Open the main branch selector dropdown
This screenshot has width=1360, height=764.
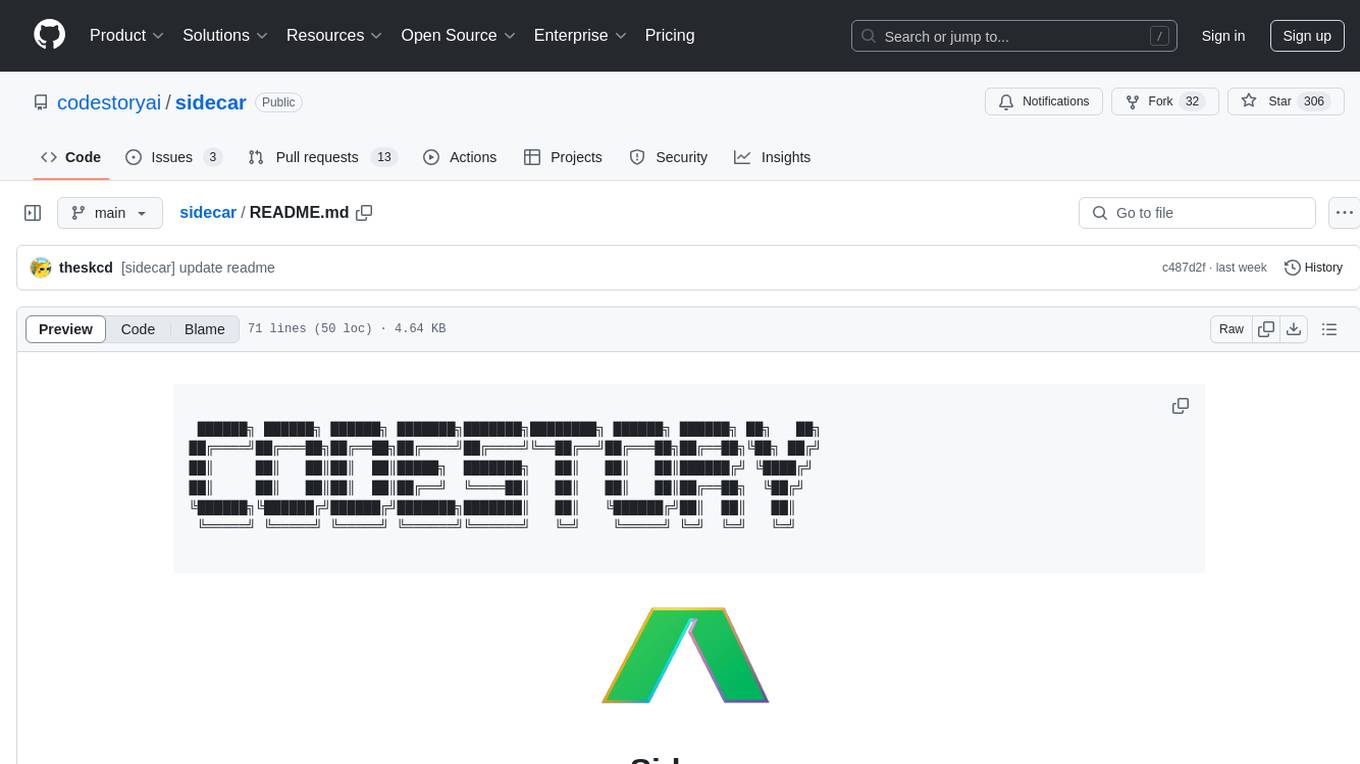coord(110,213)
